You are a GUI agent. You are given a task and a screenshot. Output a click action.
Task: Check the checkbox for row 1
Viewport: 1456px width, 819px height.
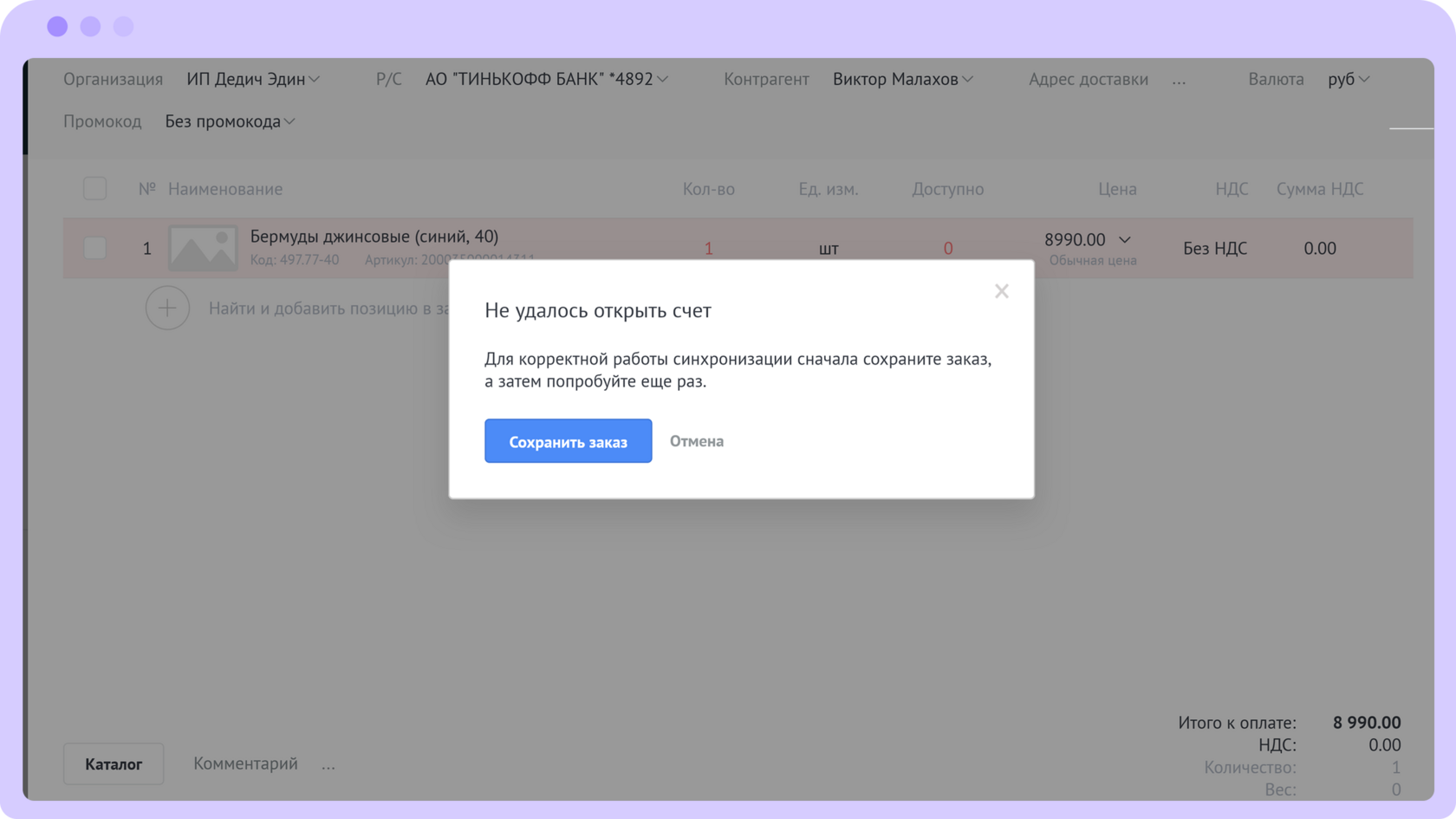click(95, 248)
